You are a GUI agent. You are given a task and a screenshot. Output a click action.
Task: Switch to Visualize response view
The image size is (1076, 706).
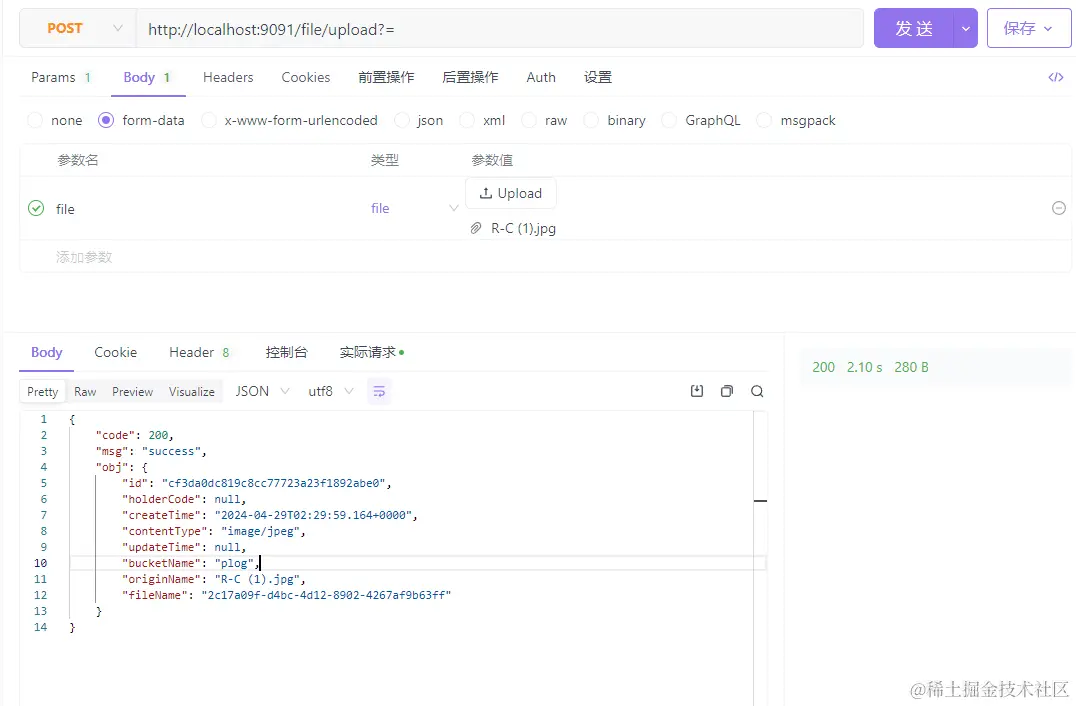191,391
